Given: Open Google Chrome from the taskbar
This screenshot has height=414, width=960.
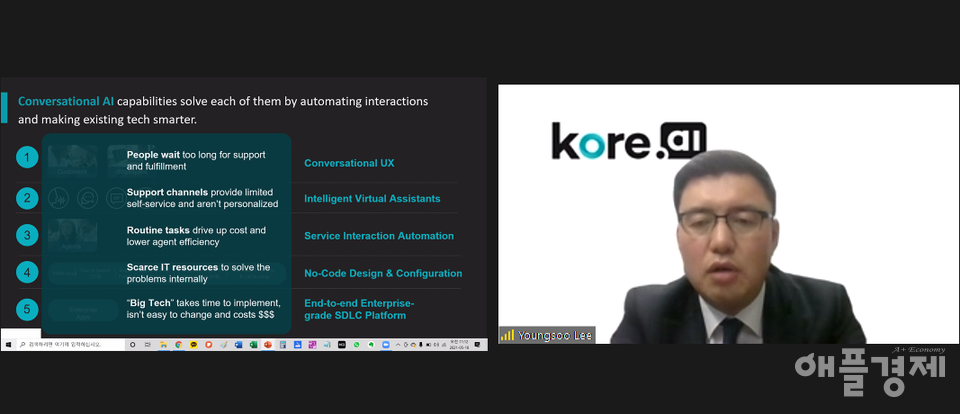Looking at the screenshot, I should pos(178,344).
